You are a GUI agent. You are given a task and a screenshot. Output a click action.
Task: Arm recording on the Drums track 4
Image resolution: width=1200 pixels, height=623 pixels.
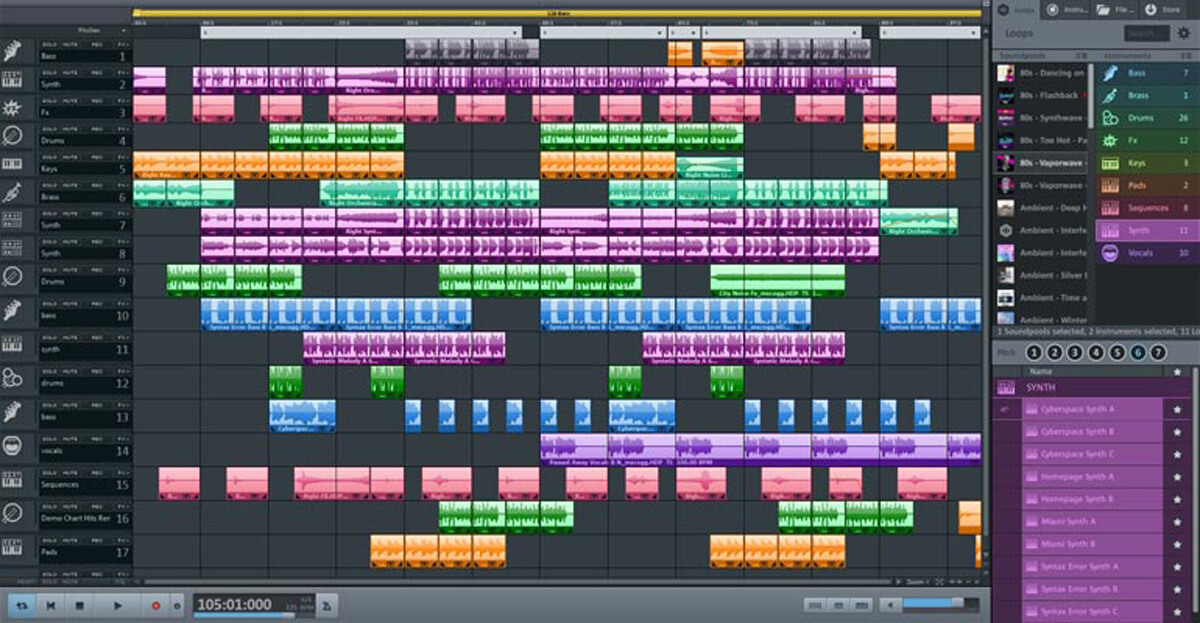click(95, 128)
